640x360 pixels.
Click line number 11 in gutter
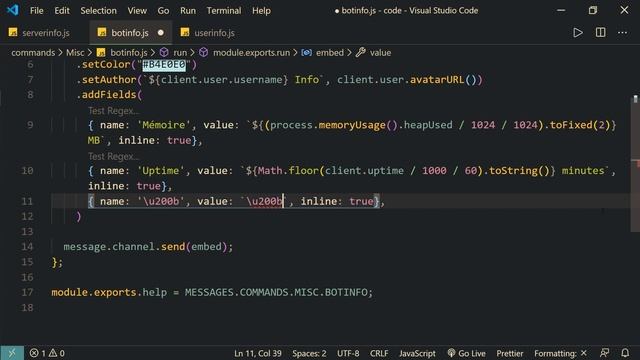pos(27,201)
